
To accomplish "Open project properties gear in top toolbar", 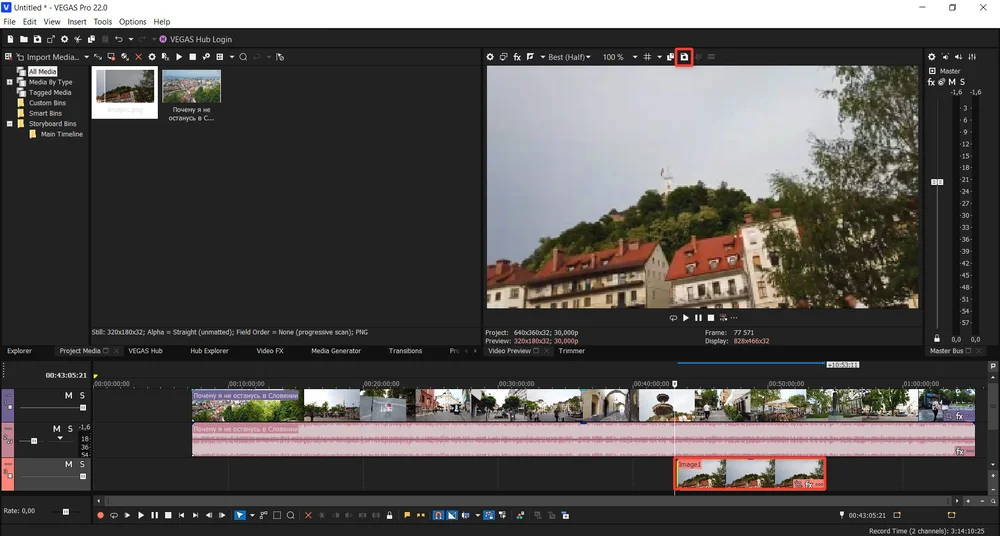I will pos(64,39).
